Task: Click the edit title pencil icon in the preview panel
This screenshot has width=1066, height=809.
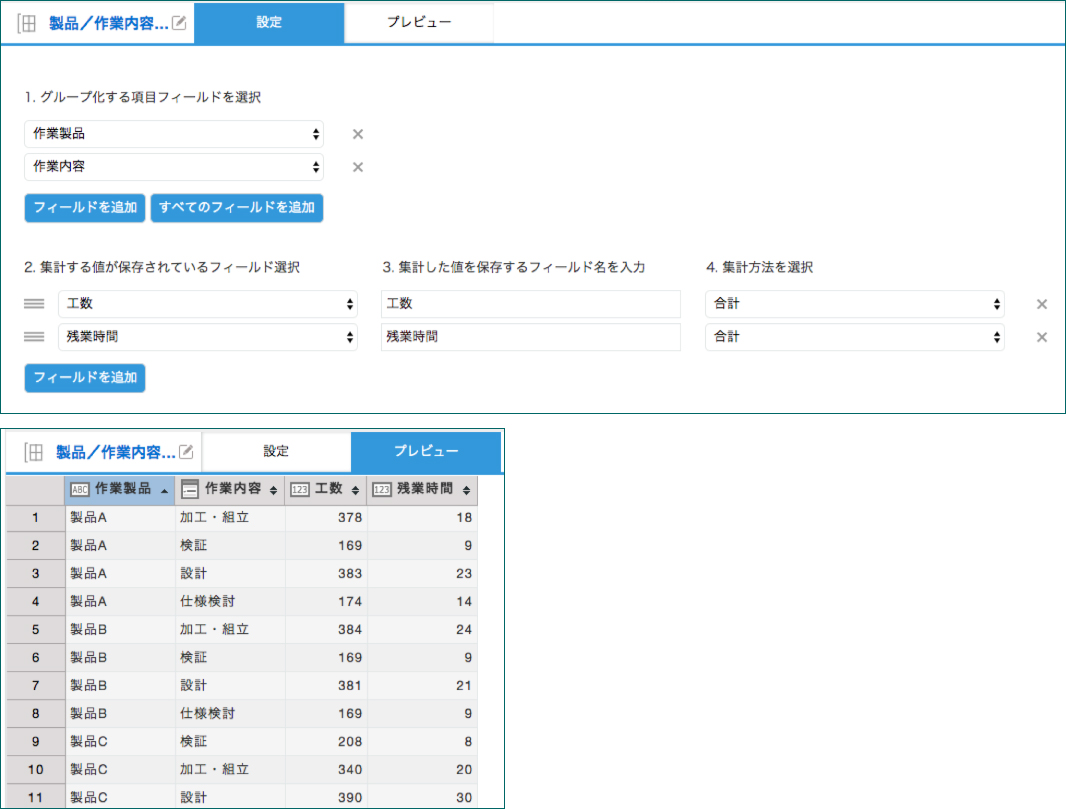Action: (186, 451)
